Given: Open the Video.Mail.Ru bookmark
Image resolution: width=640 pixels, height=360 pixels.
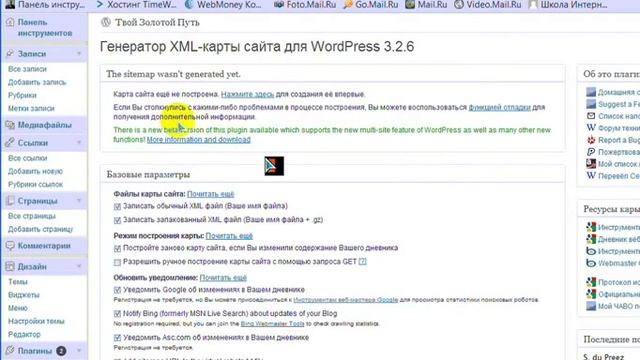Looking at the screenshot, I should pyautogui.click(x=488, y=4).
